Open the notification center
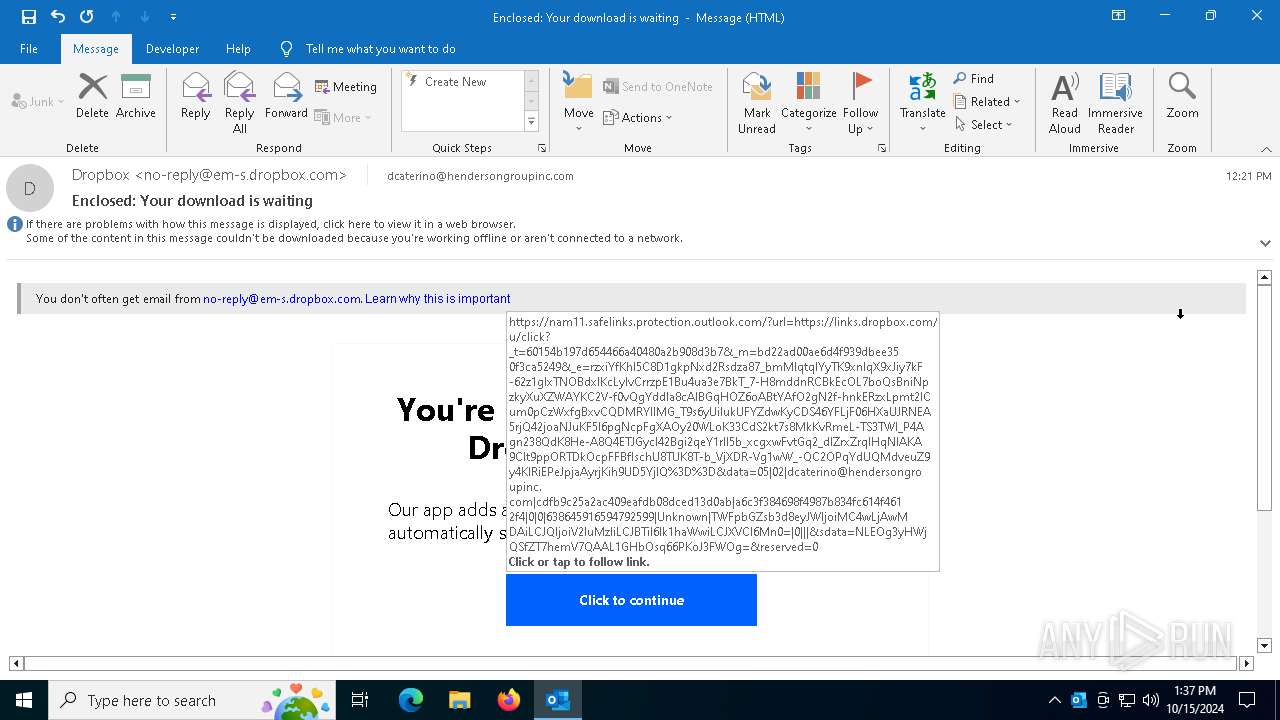This screenshot has height=720, width=1280. (x=1247, y=700)
